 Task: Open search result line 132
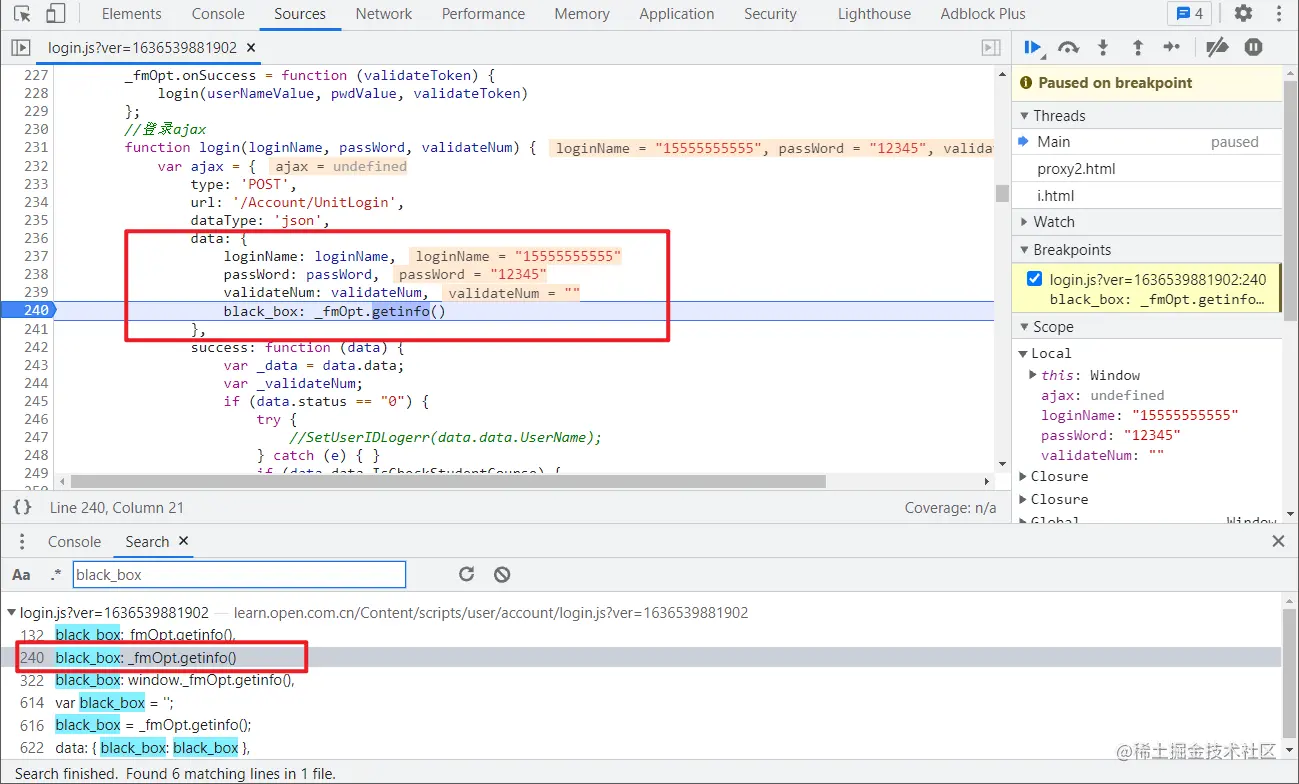pyautogui.click(x=640, y=635)
